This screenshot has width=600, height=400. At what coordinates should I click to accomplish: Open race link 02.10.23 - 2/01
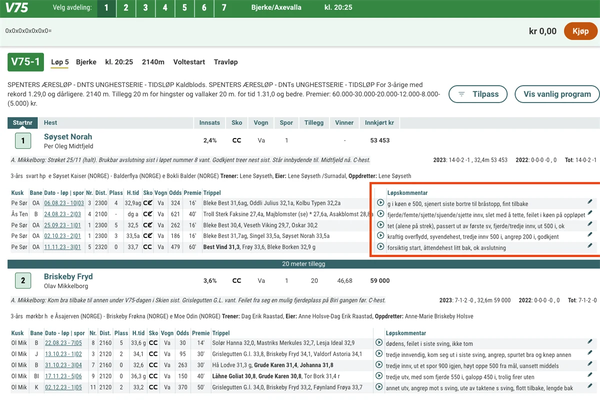(x=62, y=236)
